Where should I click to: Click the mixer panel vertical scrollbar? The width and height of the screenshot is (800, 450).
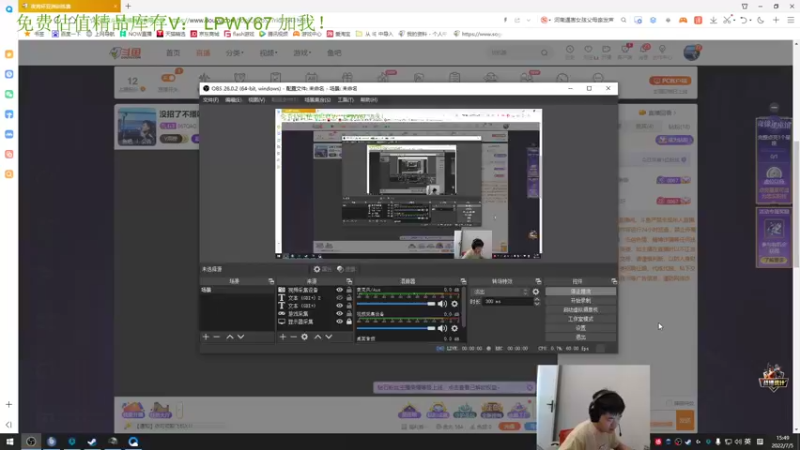(464, 307)
